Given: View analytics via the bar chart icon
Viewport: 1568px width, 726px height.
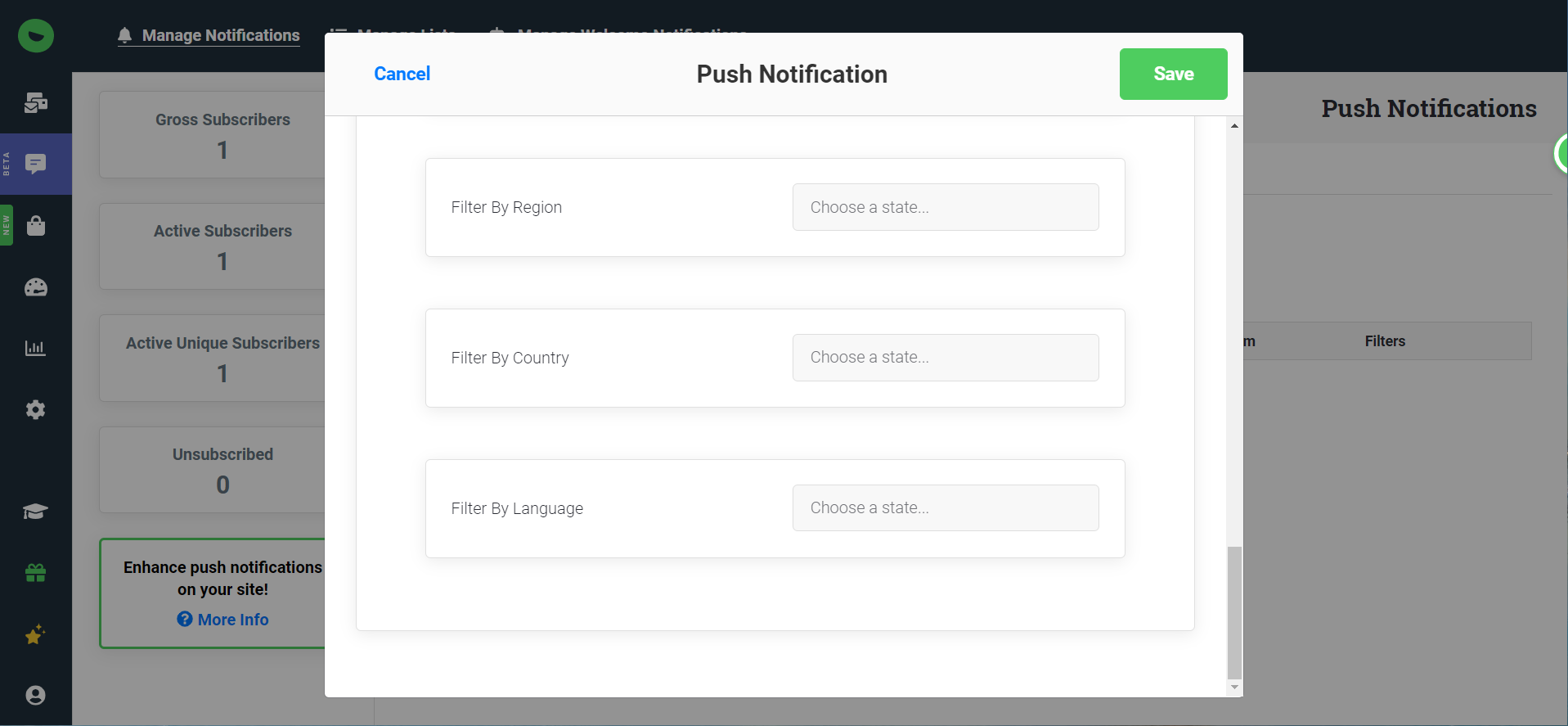Looking at the screenshot, I should click(35, 347).
